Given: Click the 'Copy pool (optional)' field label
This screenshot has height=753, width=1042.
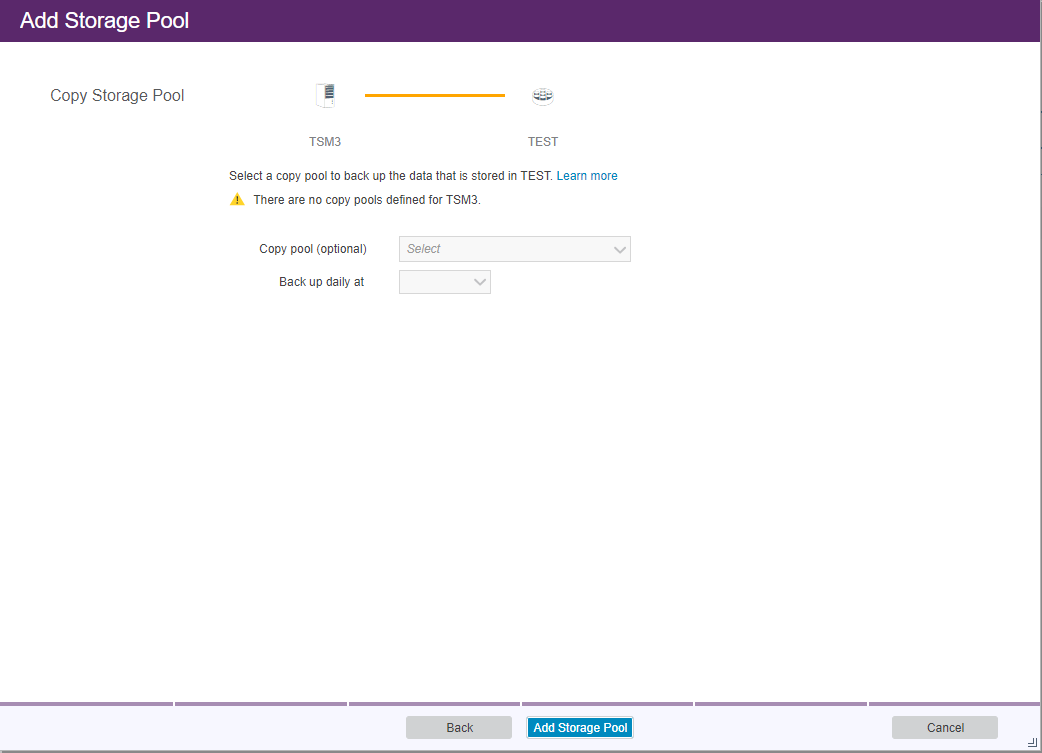Looking at the screenshot, I should tap(313, 249).
